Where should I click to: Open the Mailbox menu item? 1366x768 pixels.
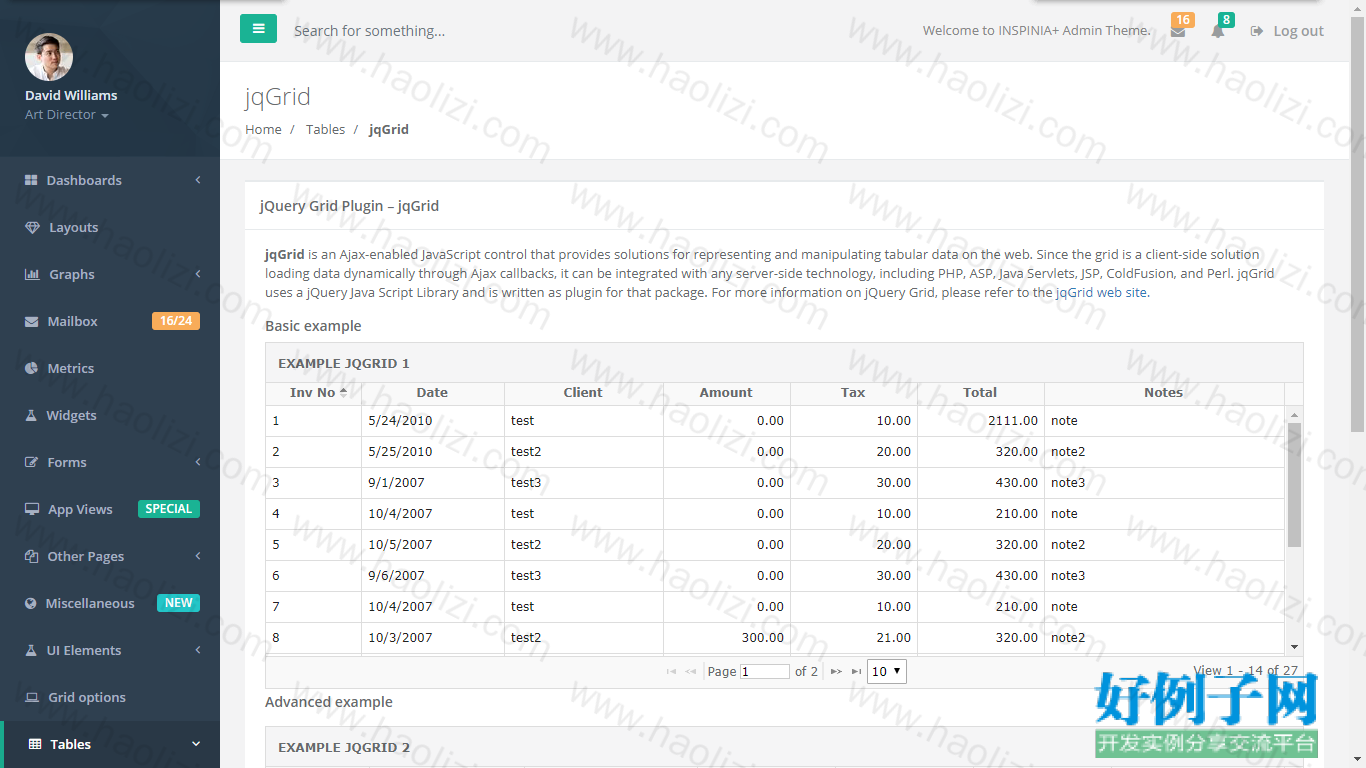pos(110,321)
